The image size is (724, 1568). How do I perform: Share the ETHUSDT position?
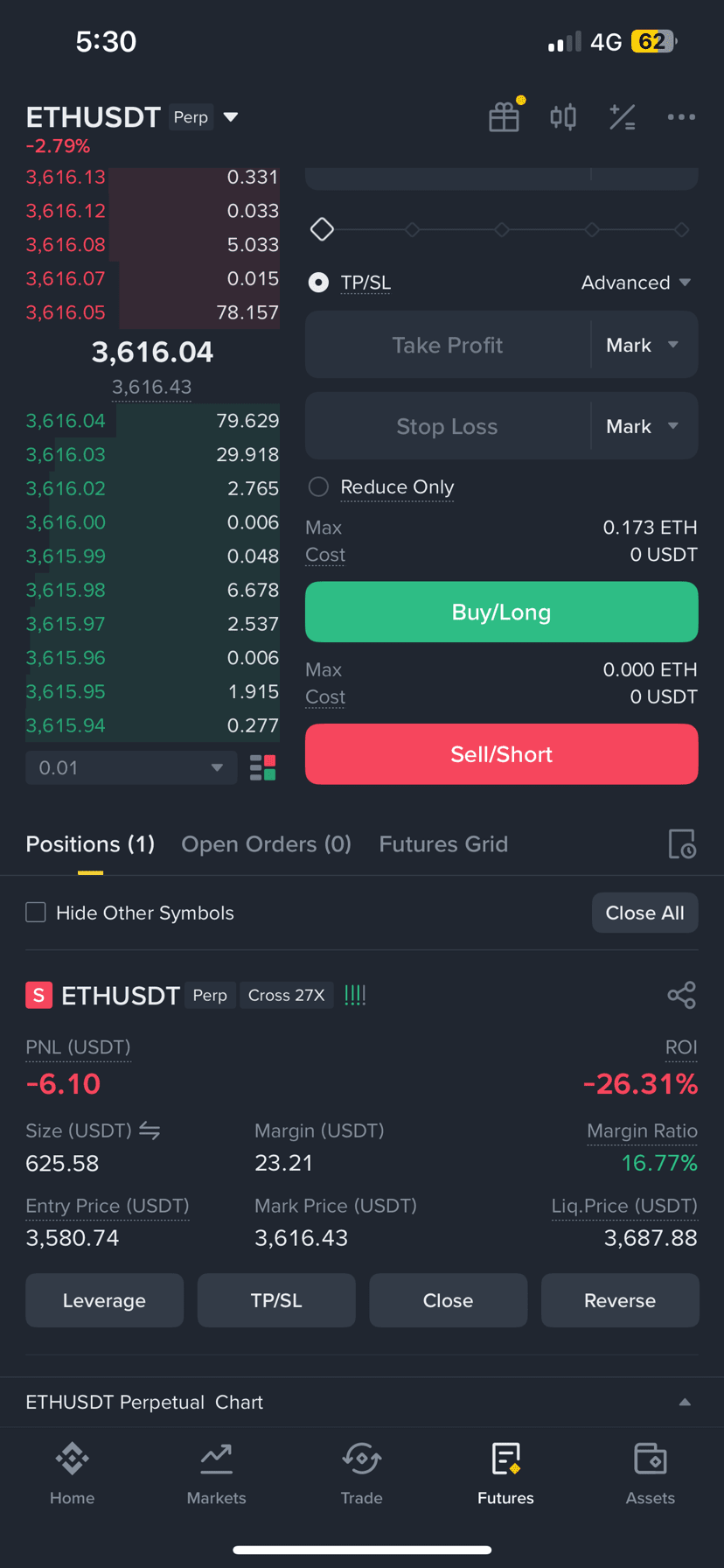[x=681, y=995]
